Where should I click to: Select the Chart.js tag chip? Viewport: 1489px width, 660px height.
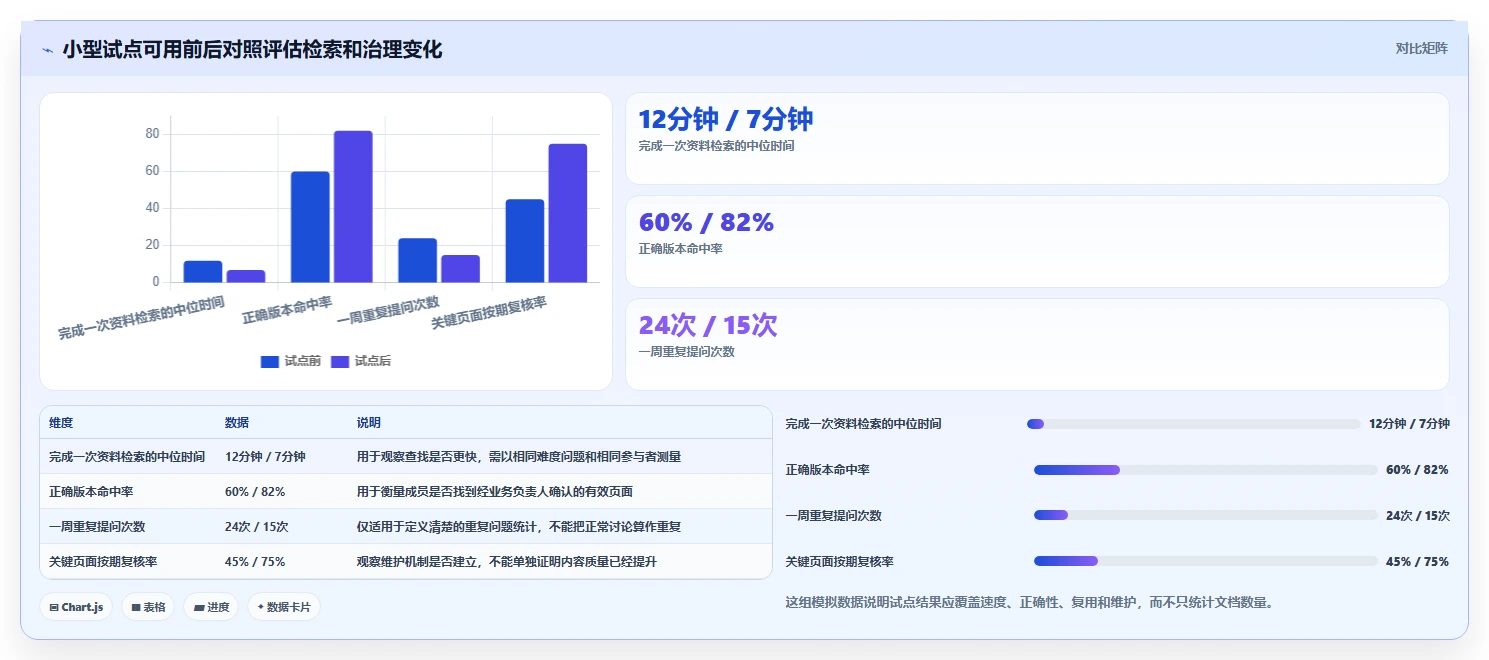[x=76, y=607]
